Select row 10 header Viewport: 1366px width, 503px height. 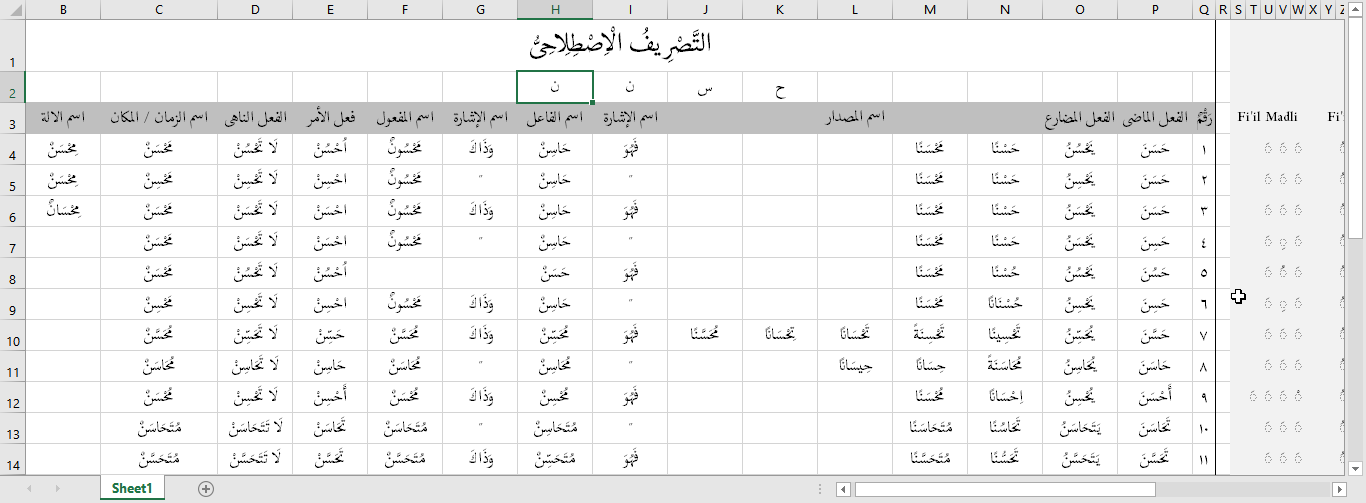[x=12, y=335]
